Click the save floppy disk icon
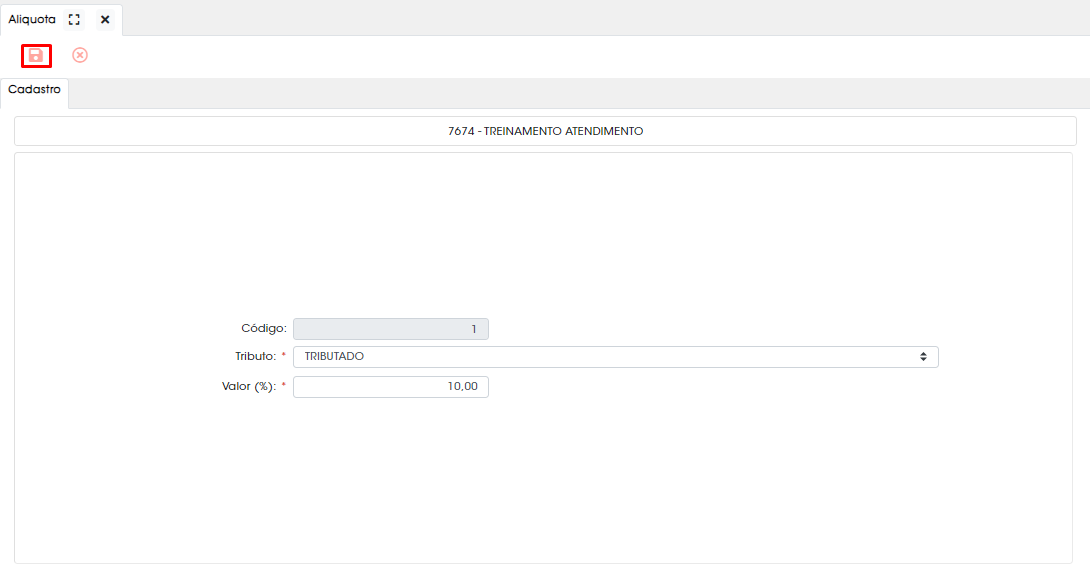 pyautogui.click(x=36, y=56)
